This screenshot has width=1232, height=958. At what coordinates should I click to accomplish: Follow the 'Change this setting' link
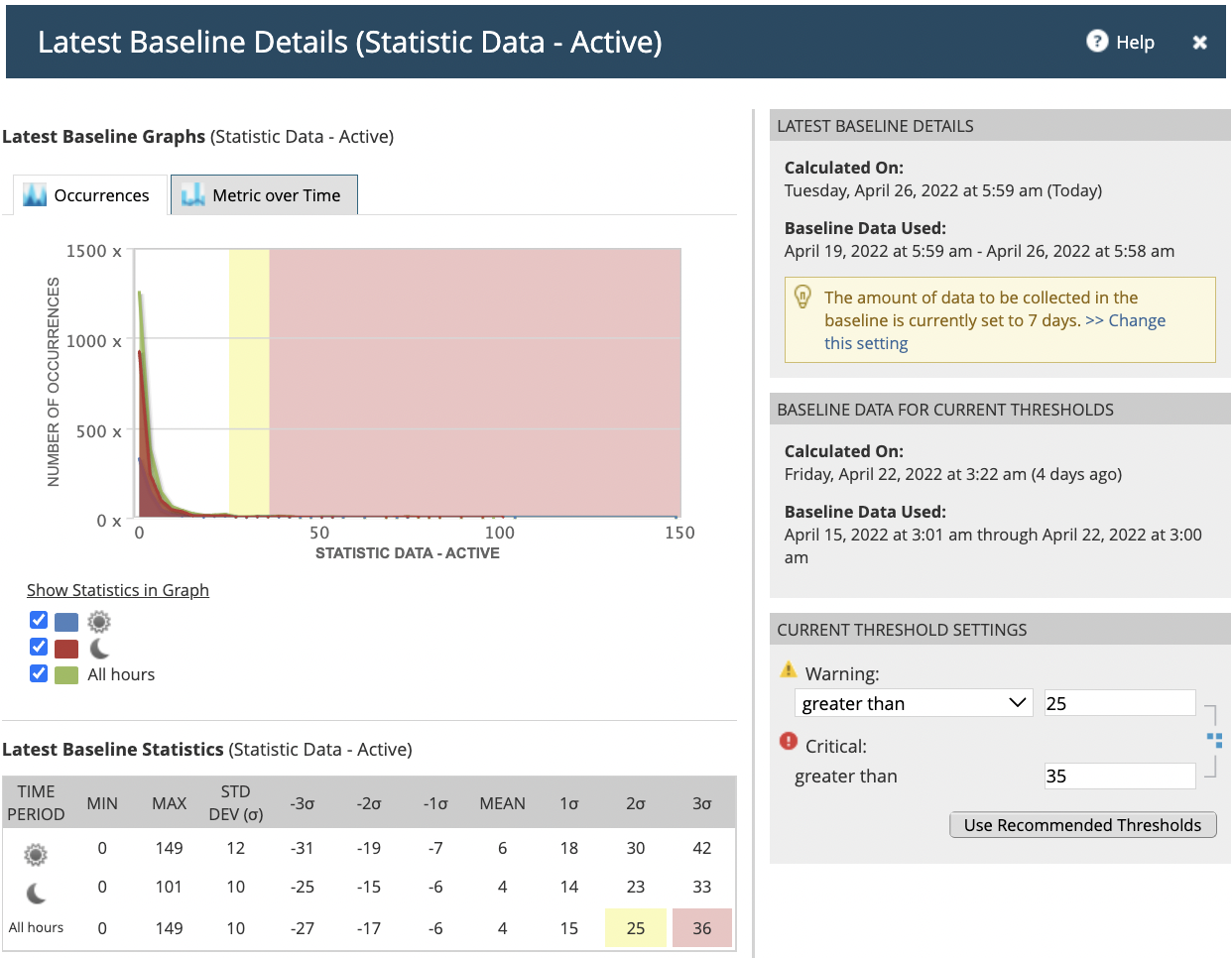tap(1136, 320)
